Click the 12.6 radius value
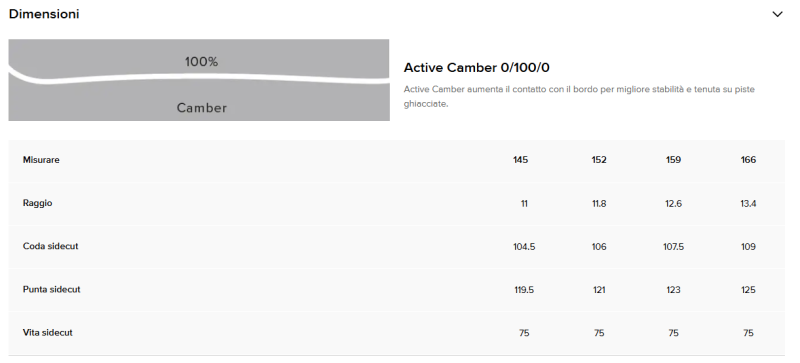The width and height of the screenshot is (800, 363). pos(673,204)
